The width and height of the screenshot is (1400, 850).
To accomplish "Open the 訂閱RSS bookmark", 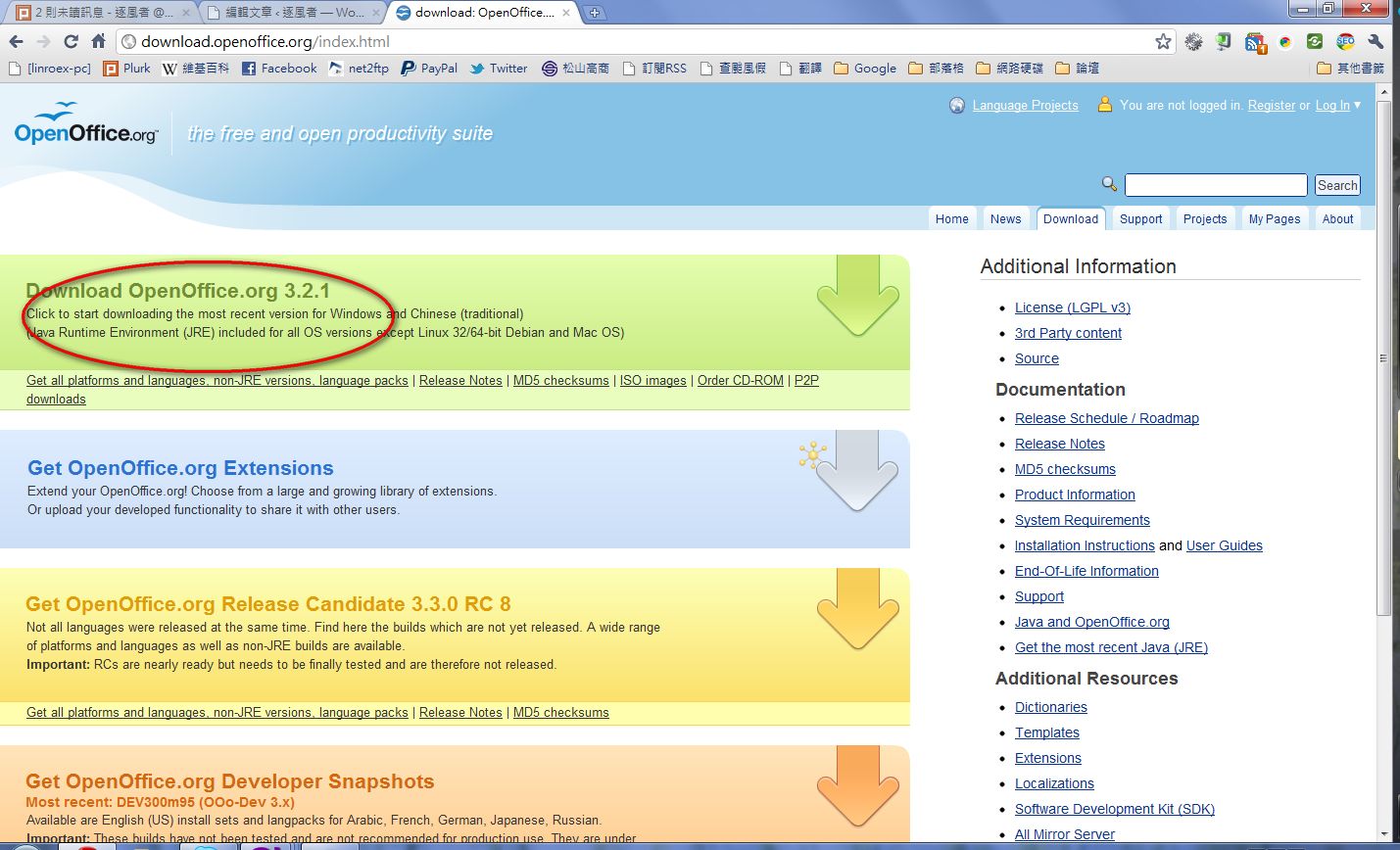I will tap(654, 69).
